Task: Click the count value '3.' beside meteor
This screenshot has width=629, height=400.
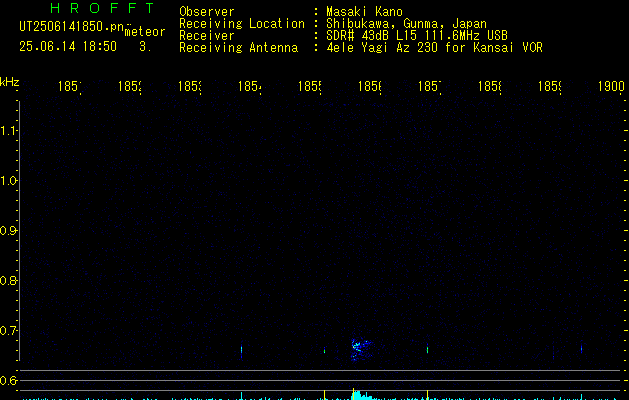Action: point(145,46)
